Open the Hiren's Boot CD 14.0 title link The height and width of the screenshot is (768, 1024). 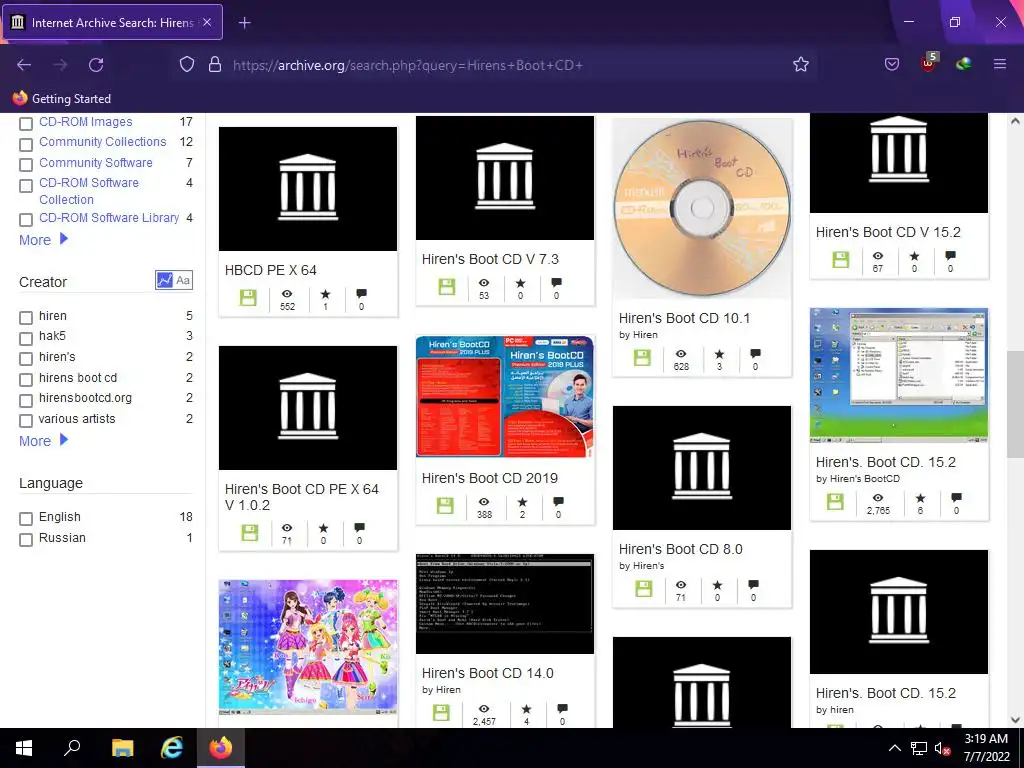pos(487,673)
